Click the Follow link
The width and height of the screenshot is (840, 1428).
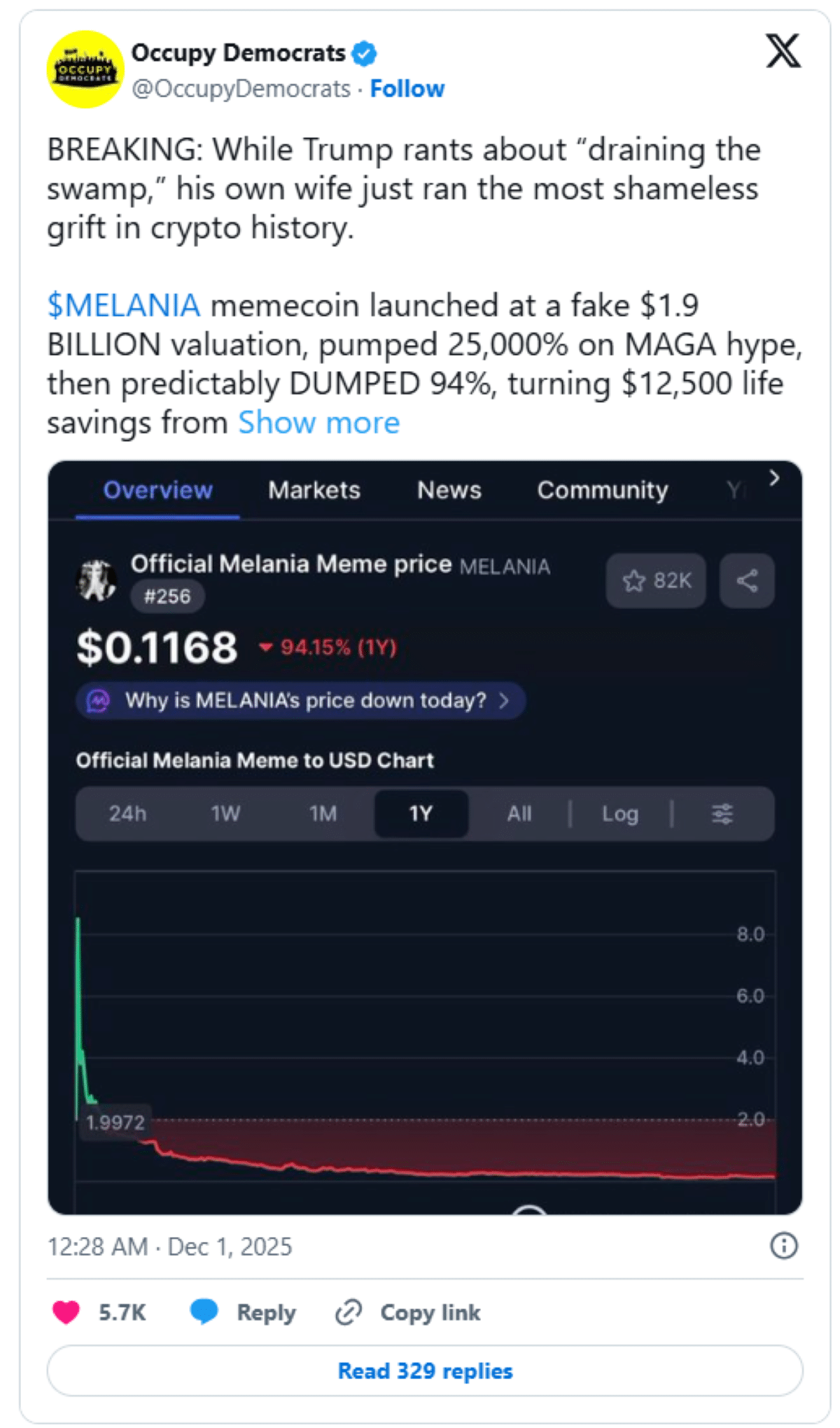point(407,89)
